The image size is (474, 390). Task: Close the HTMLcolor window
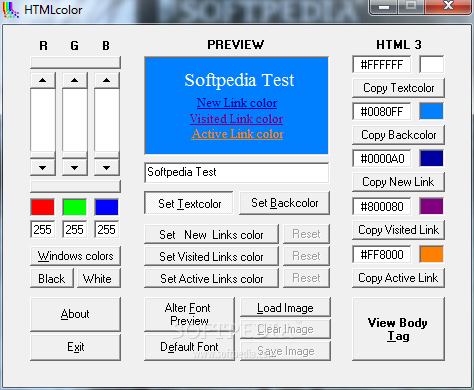(x=448, y=6)
